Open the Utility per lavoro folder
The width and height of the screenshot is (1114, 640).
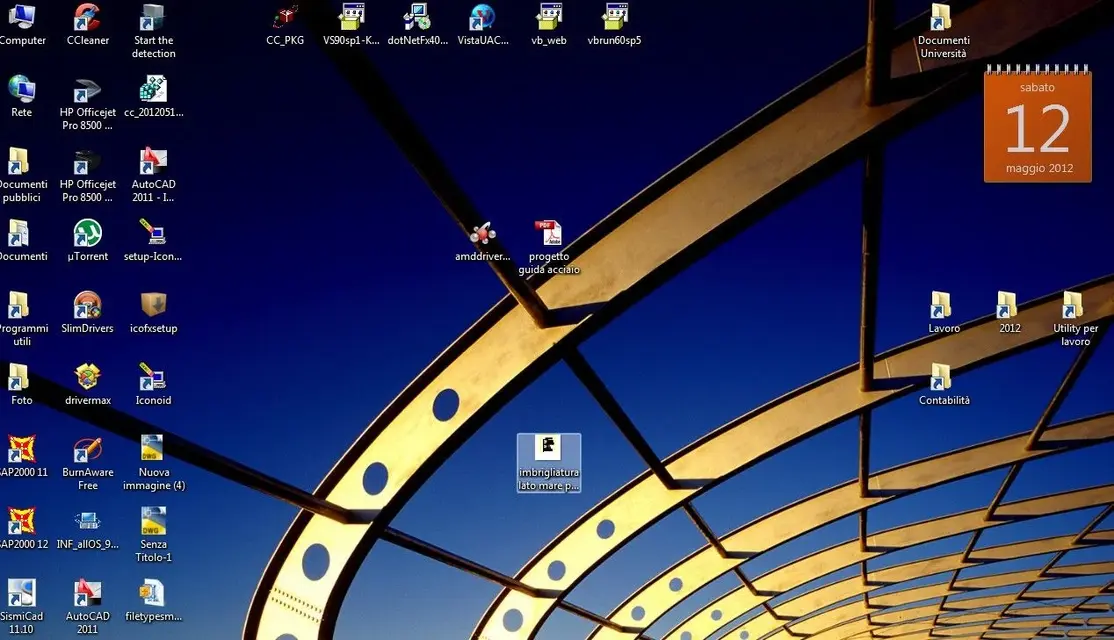coord(1075,319)
